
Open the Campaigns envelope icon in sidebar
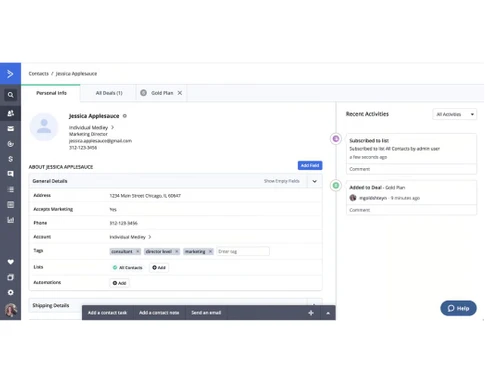[x=10, y=129]
